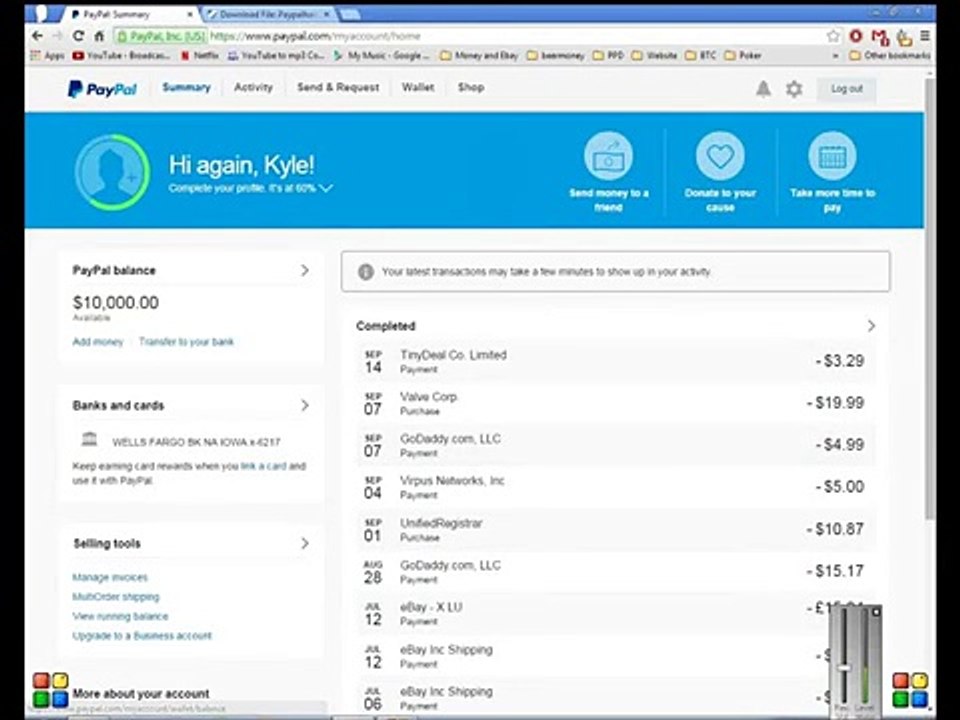Click WELLS FARGO BK NA IOWA account
This screenshot has width=960, height=720.
point(196,441)
